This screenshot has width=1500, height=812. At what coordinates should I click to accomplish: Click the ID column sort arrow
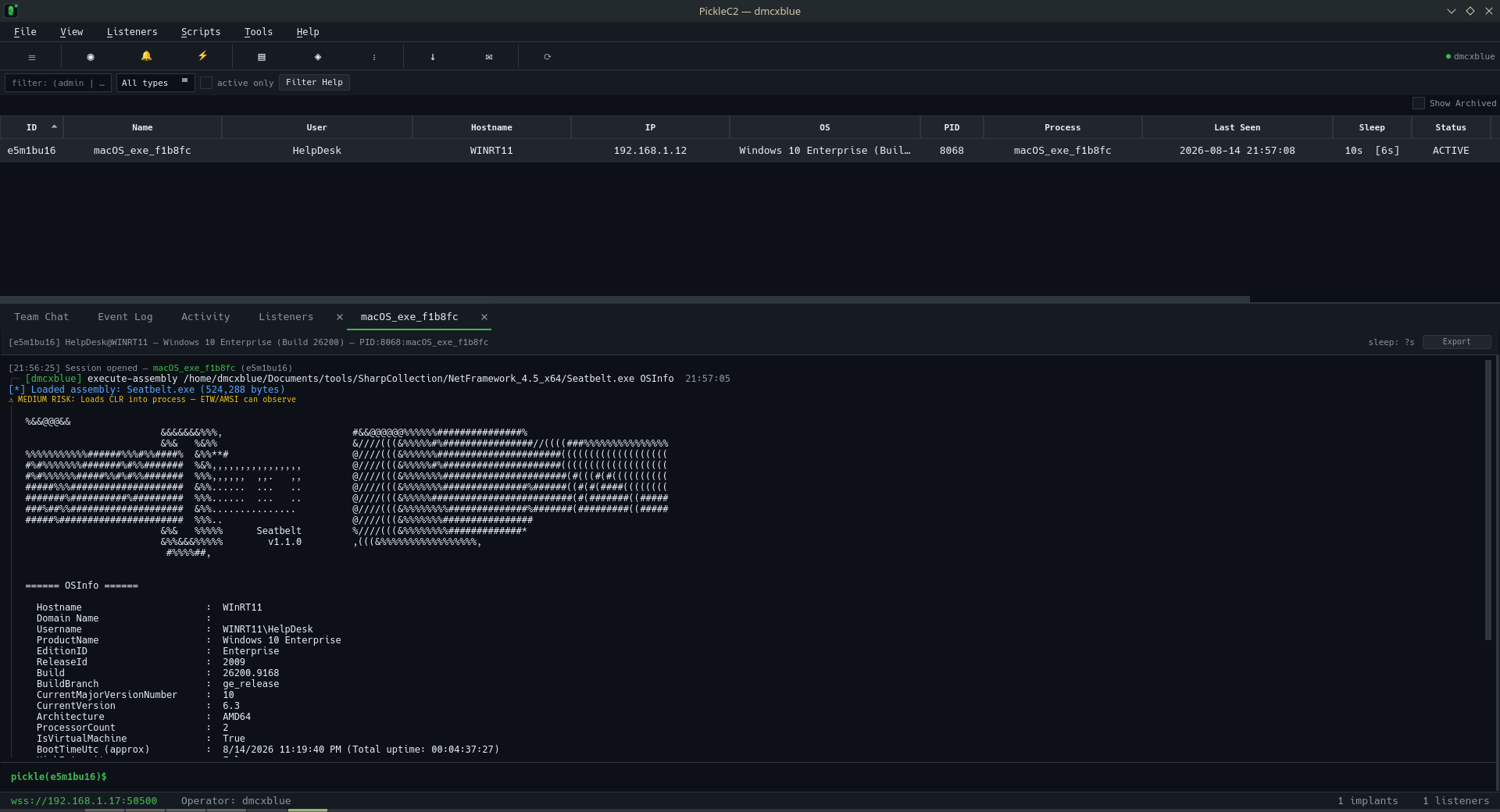pyautogui.click(x=54, y=126)
